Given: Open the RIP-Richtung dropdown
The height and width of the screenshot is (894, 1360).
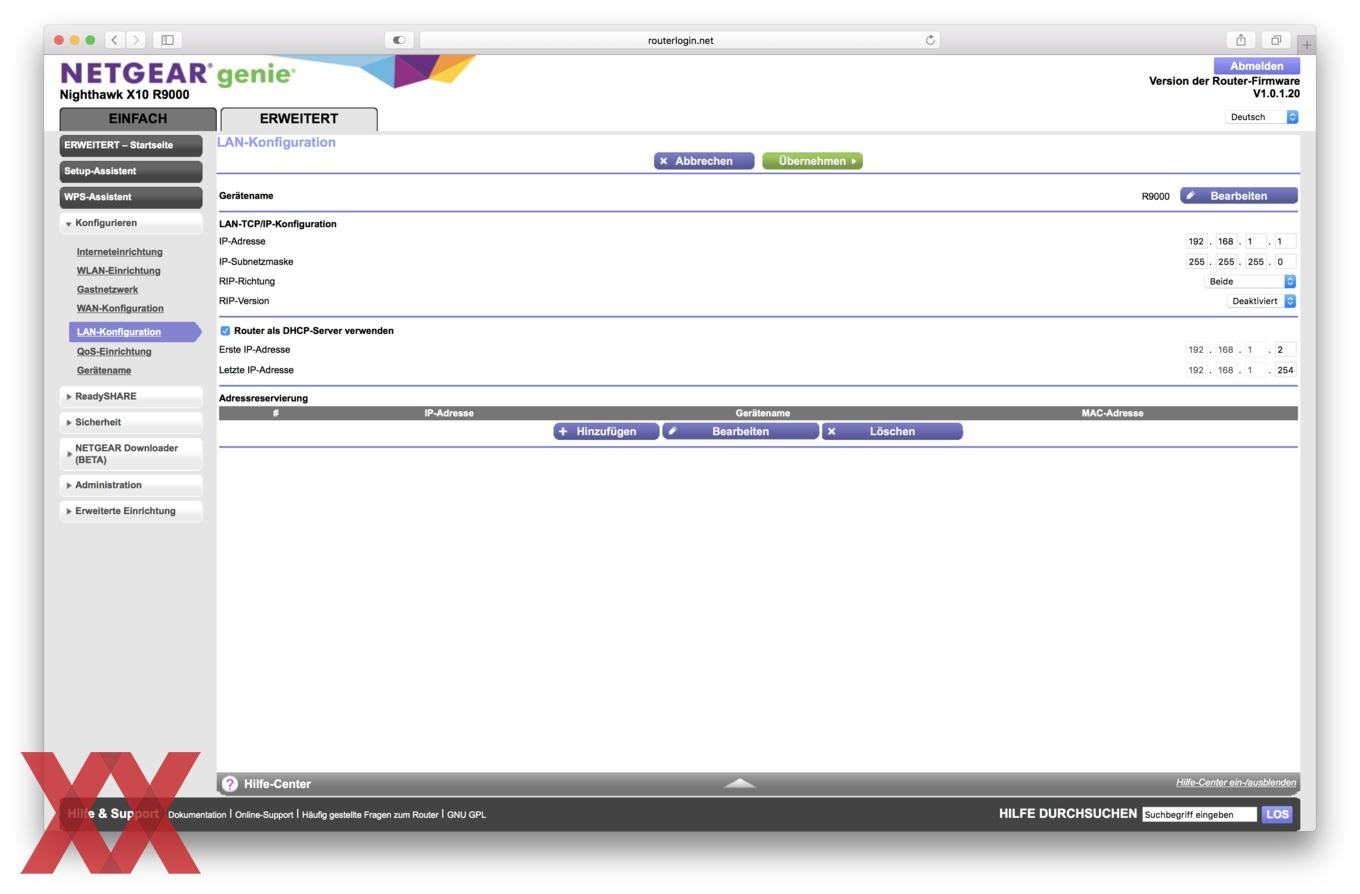Looking at the screenshot, I should [x=1250, y=281].
